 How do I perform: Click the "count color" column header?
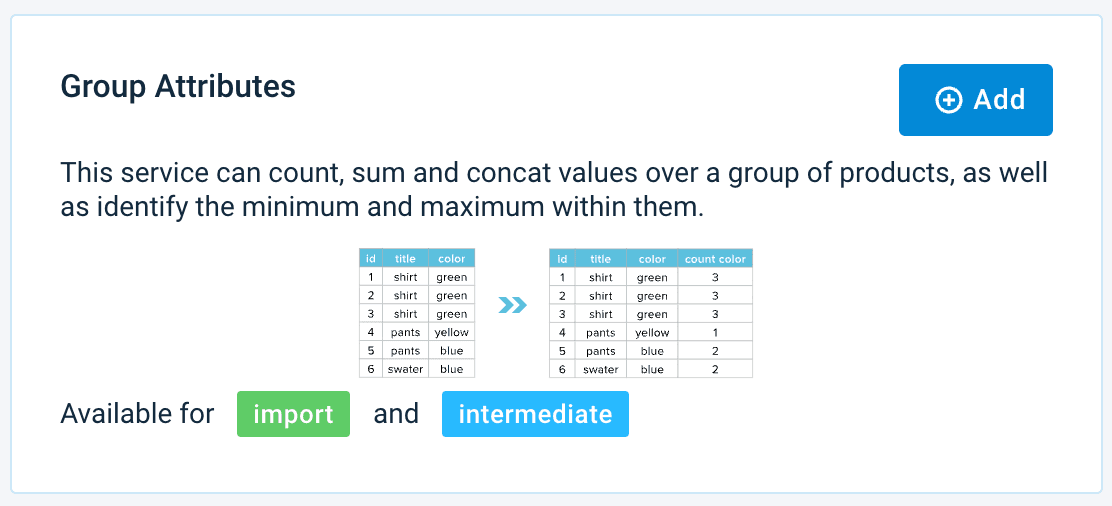715,259
